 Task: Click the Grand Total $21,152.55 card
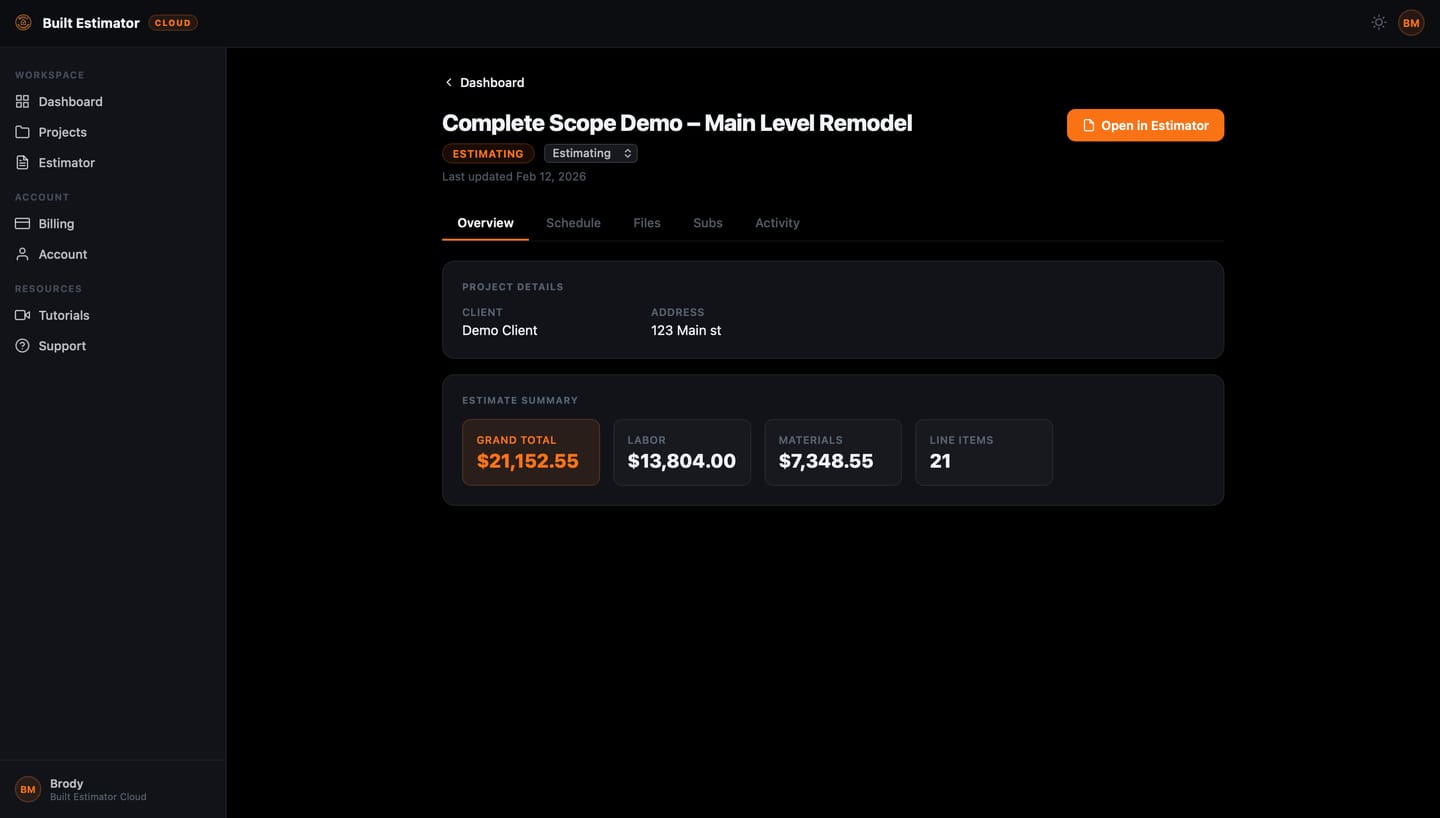click(x=531, y=452)
